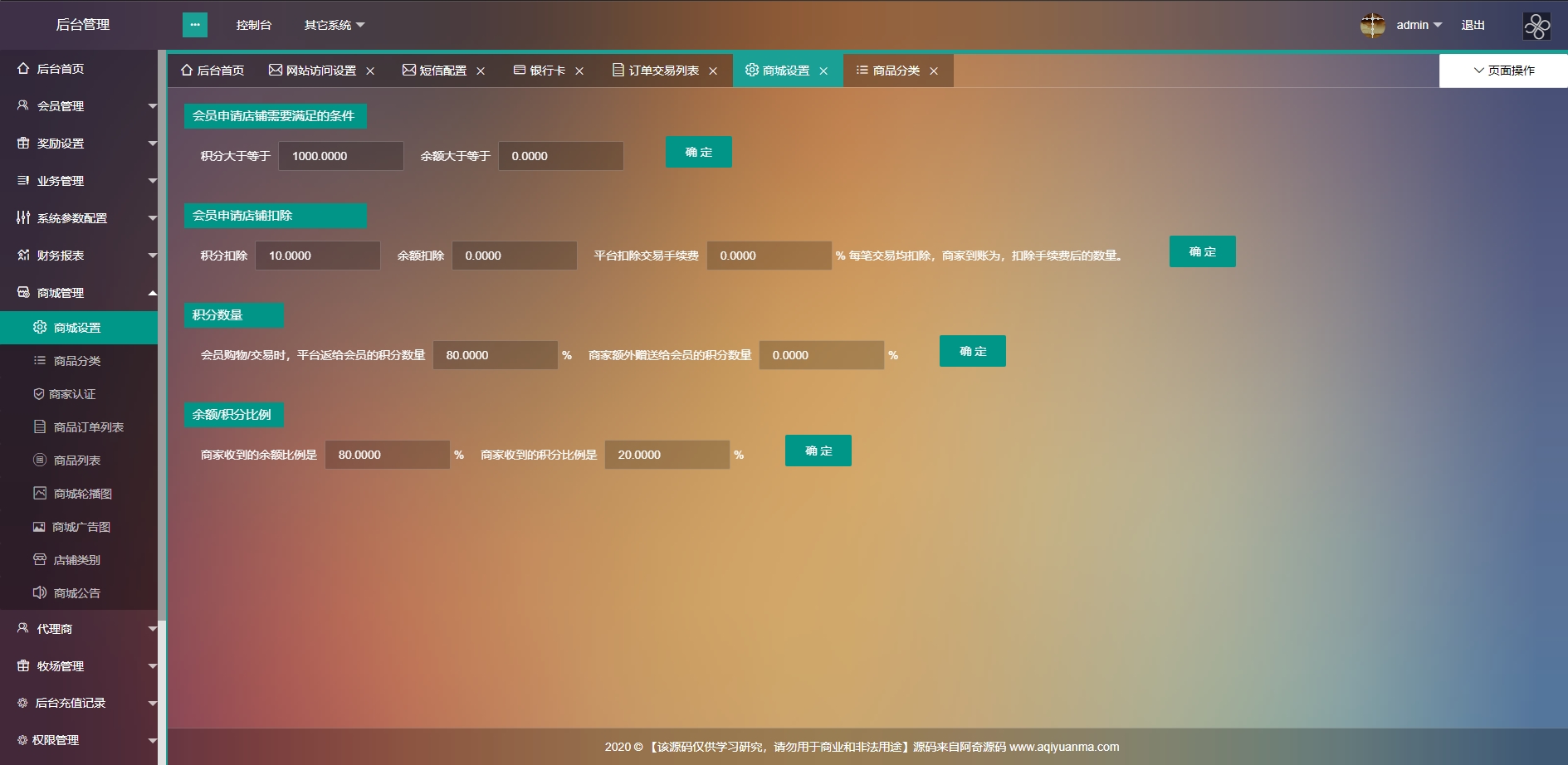Switch to the 后台首页 tab
The image size is (1568, 765).
coord(212,71)
